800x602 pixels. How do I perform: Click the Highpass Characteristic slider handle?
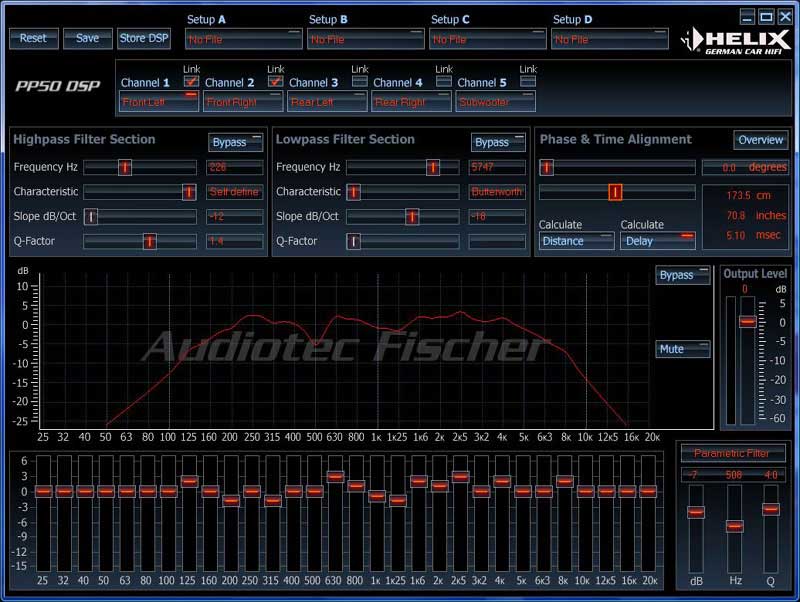pos(189,192)
